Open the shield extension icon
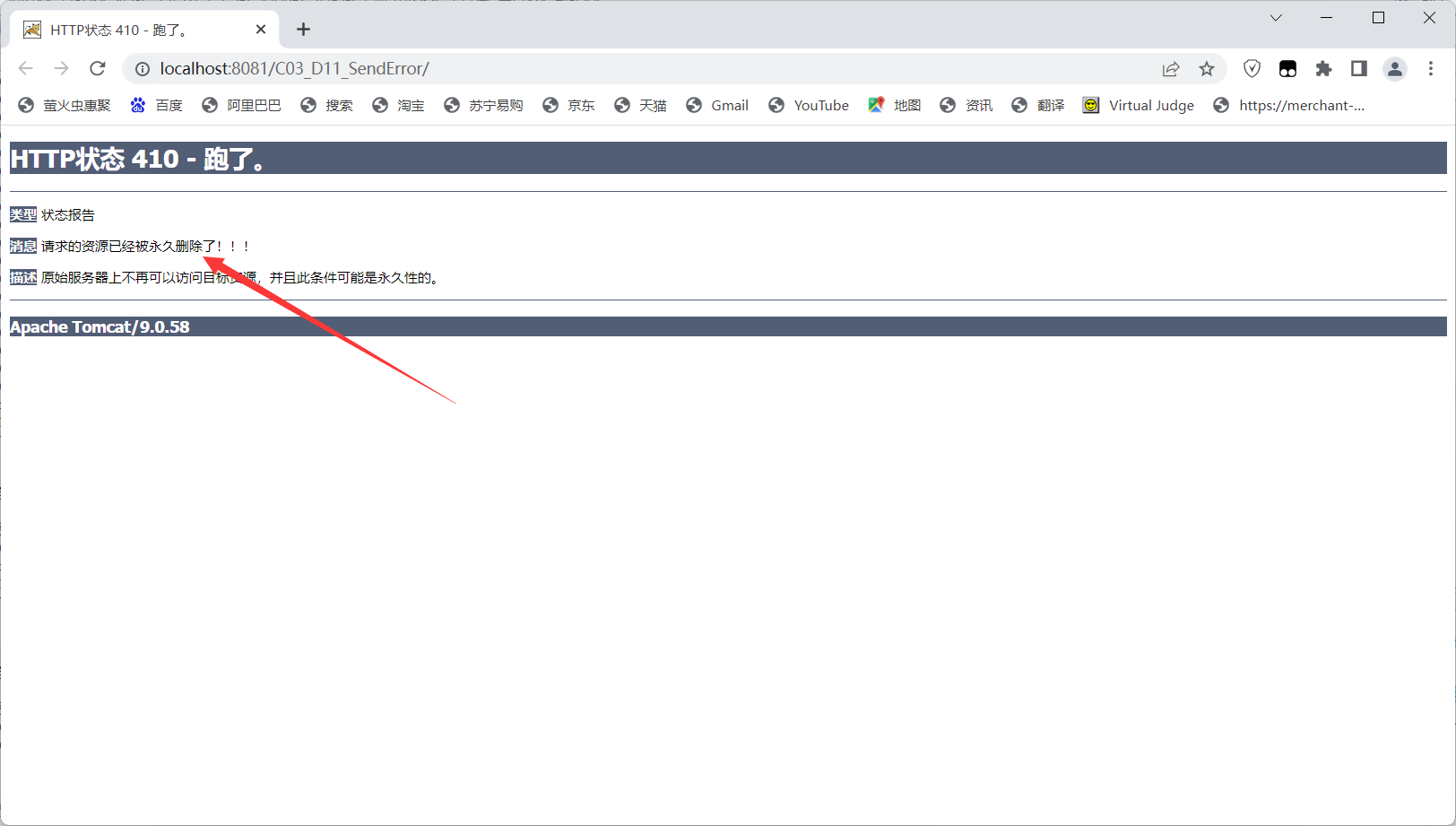The height and width of the screenshot is (826, 1456). (x=1252, y=69)
